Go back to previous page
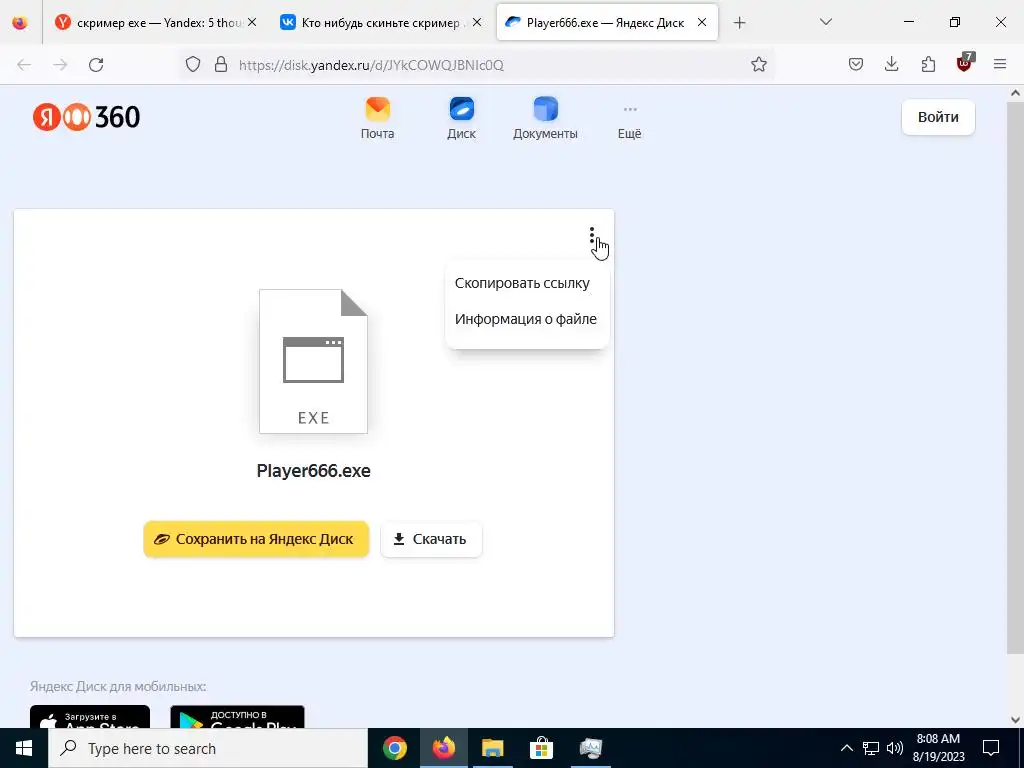Viewport: 1024px width, 768px height. click(x=24, y=65)
